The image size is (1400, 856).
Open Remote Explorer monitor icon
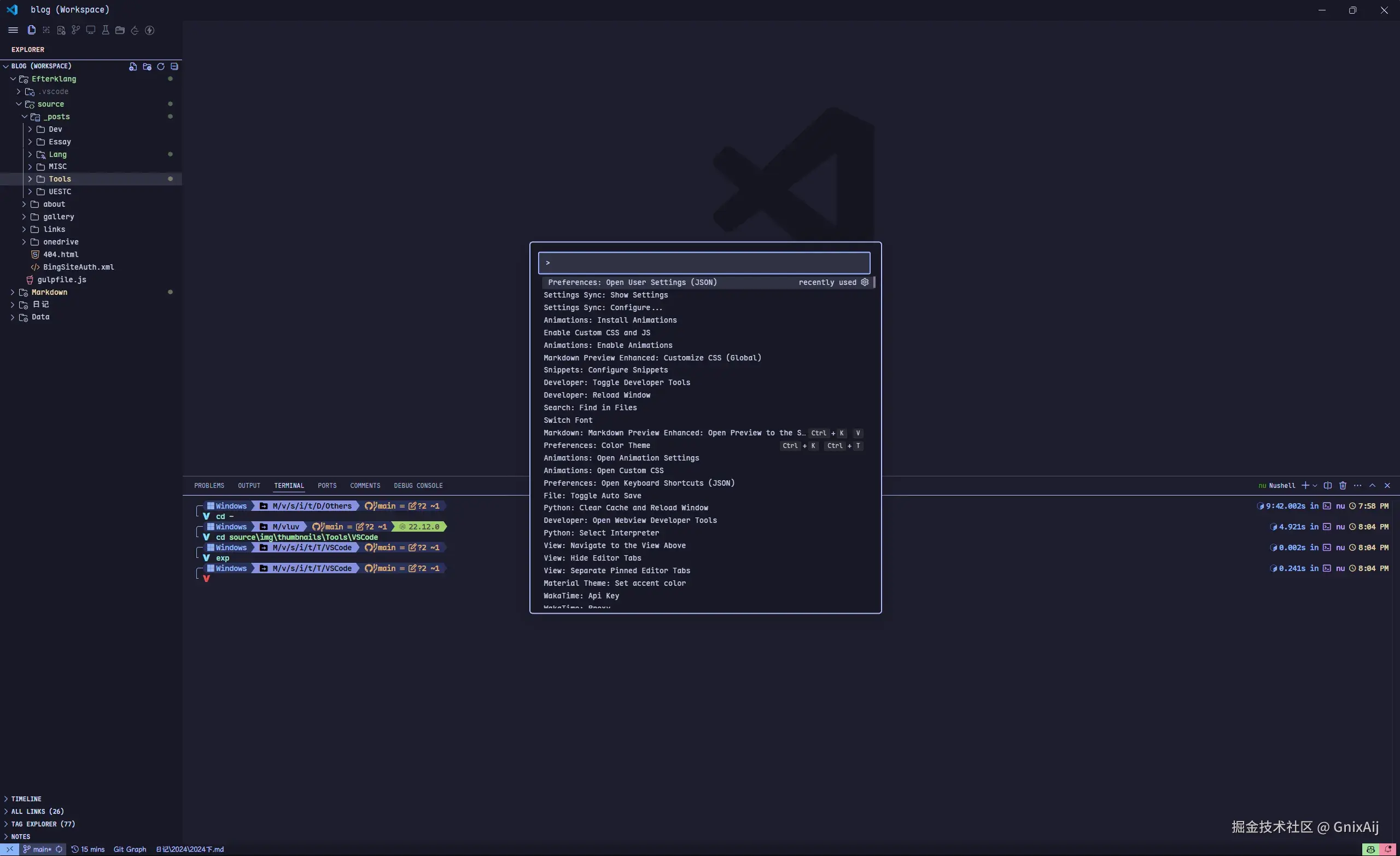(90, 30)
